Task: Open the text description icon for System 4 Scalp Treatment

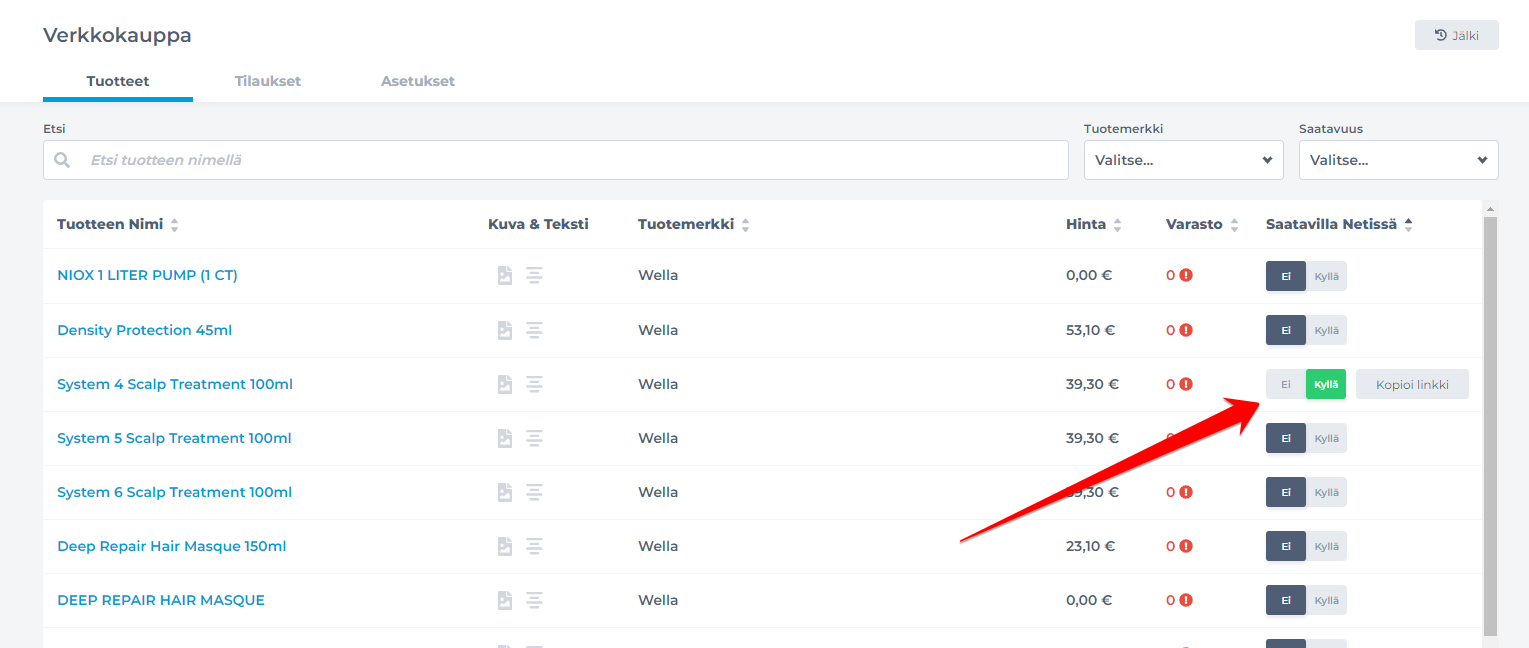Action: point(535,384)
